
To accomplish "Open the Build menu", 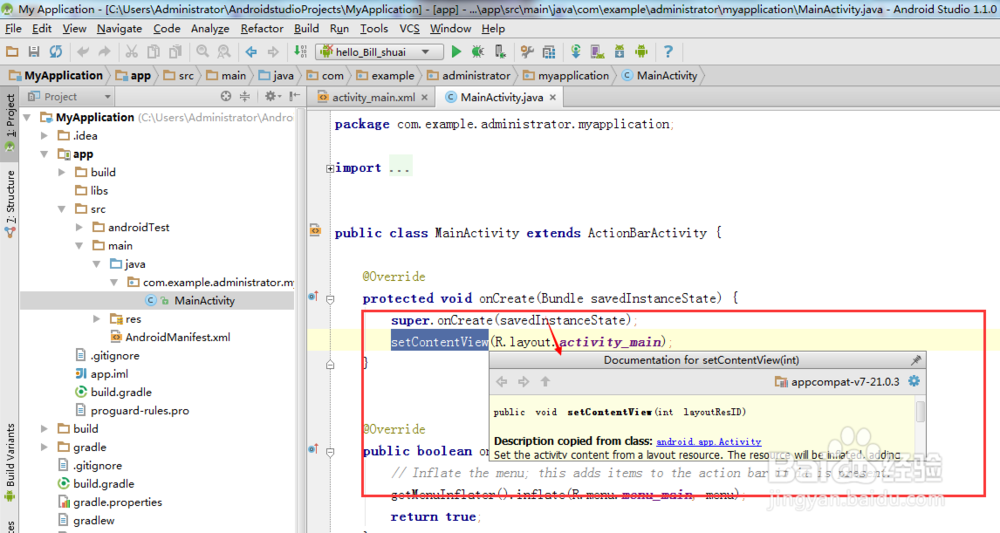I will (306, 29).
